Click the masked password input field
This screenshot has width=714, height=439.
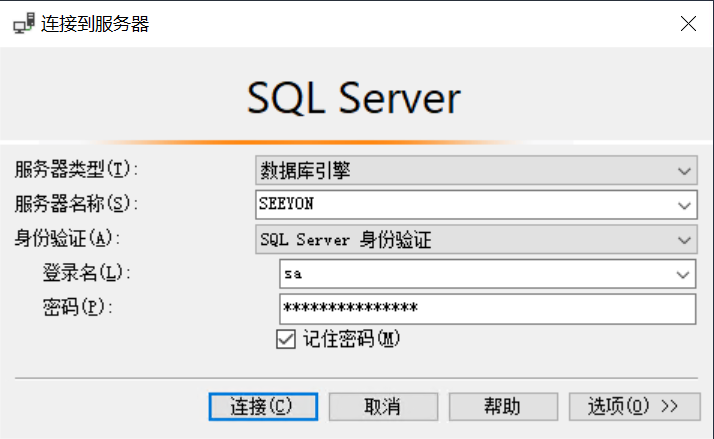(487, 308)
